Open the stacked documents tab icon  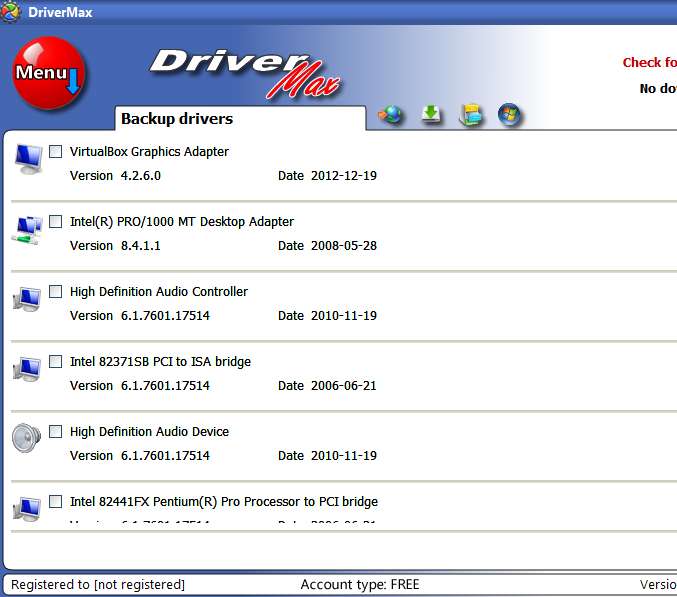coord(470,115)
